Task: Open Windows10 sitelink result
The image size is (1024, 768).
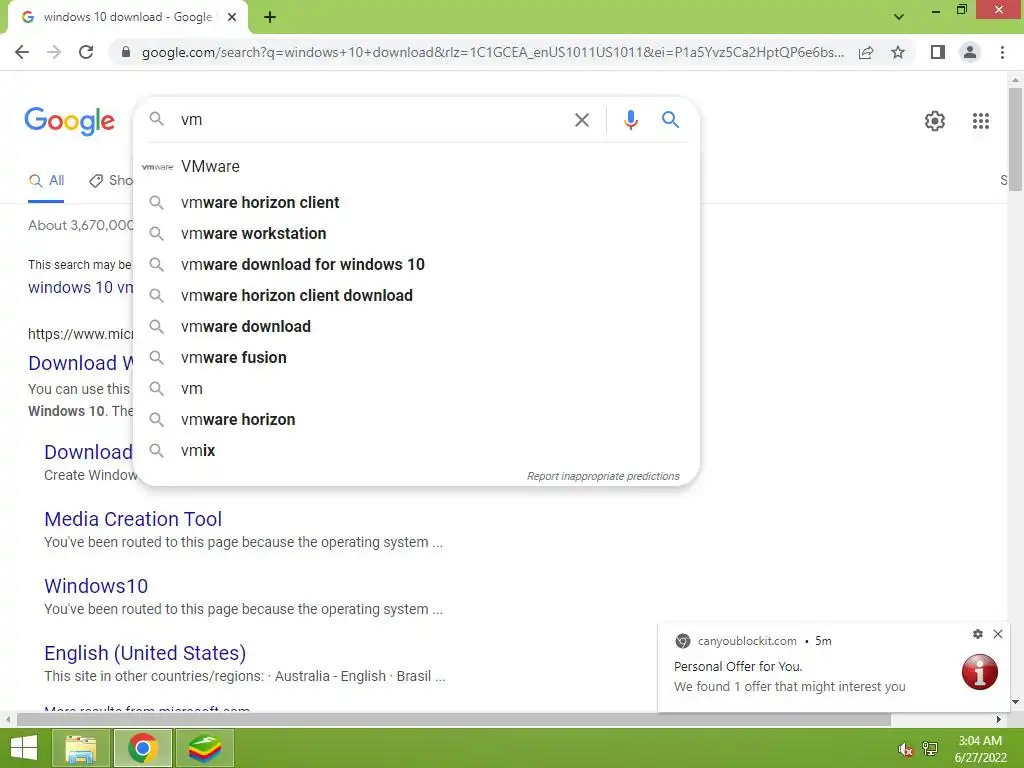Action: 96,586
